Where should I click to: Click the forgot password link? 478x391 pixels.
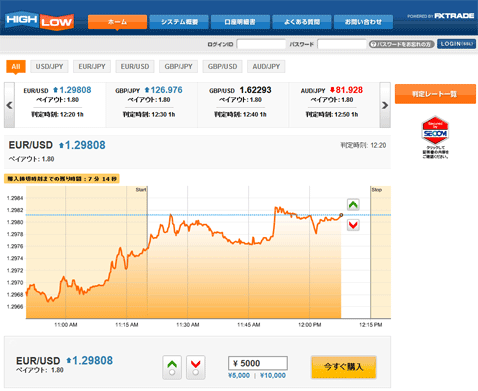click(401, 44)
